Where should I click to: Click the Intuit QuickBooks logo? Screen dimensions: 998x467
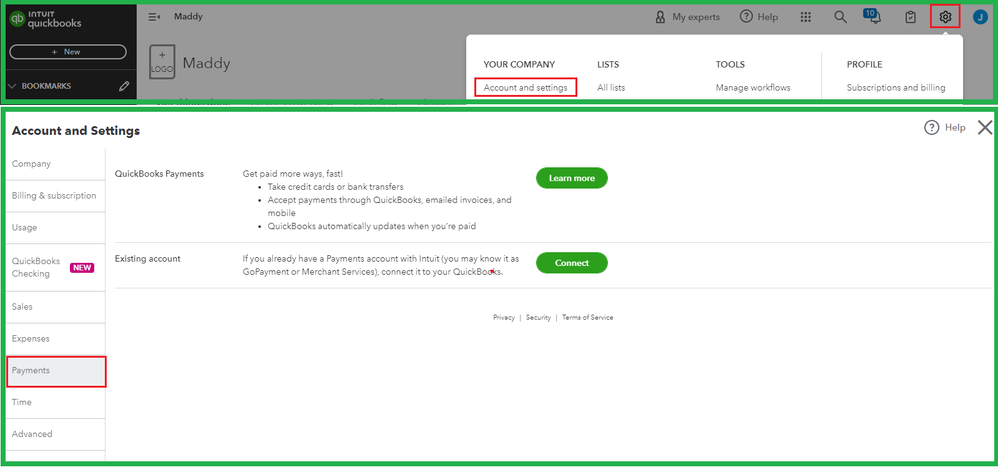45,19
